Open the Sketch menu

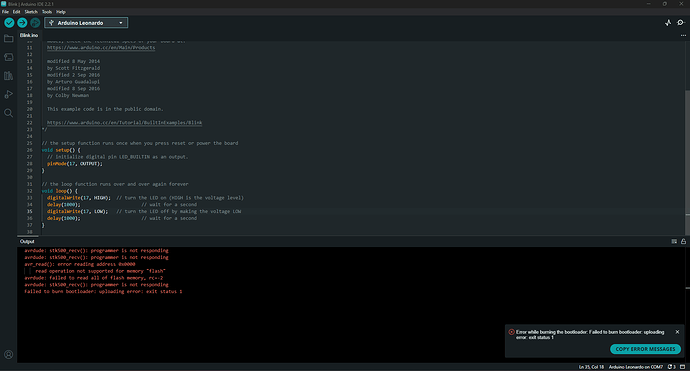[x=31, y=12]
